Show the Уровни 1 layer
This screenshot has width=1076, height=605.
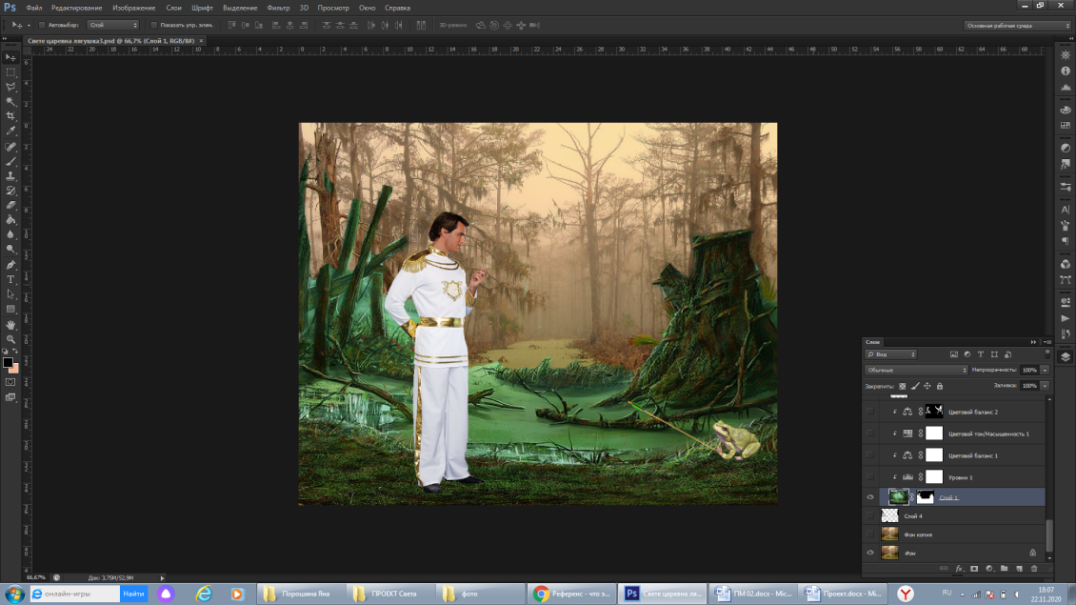(x=870, y=477)
